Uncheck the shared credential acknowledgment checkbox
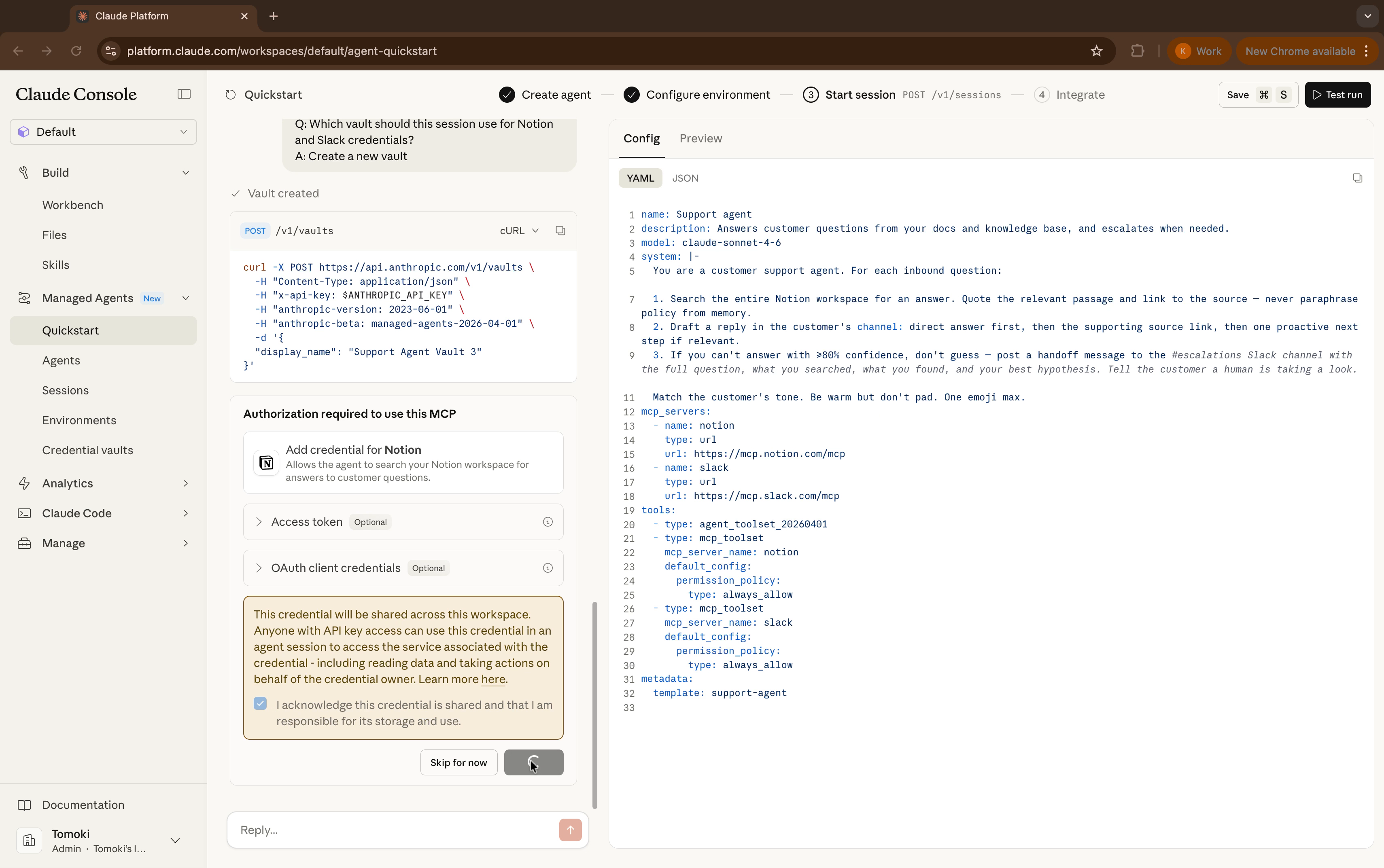 (x=260, y=703)
